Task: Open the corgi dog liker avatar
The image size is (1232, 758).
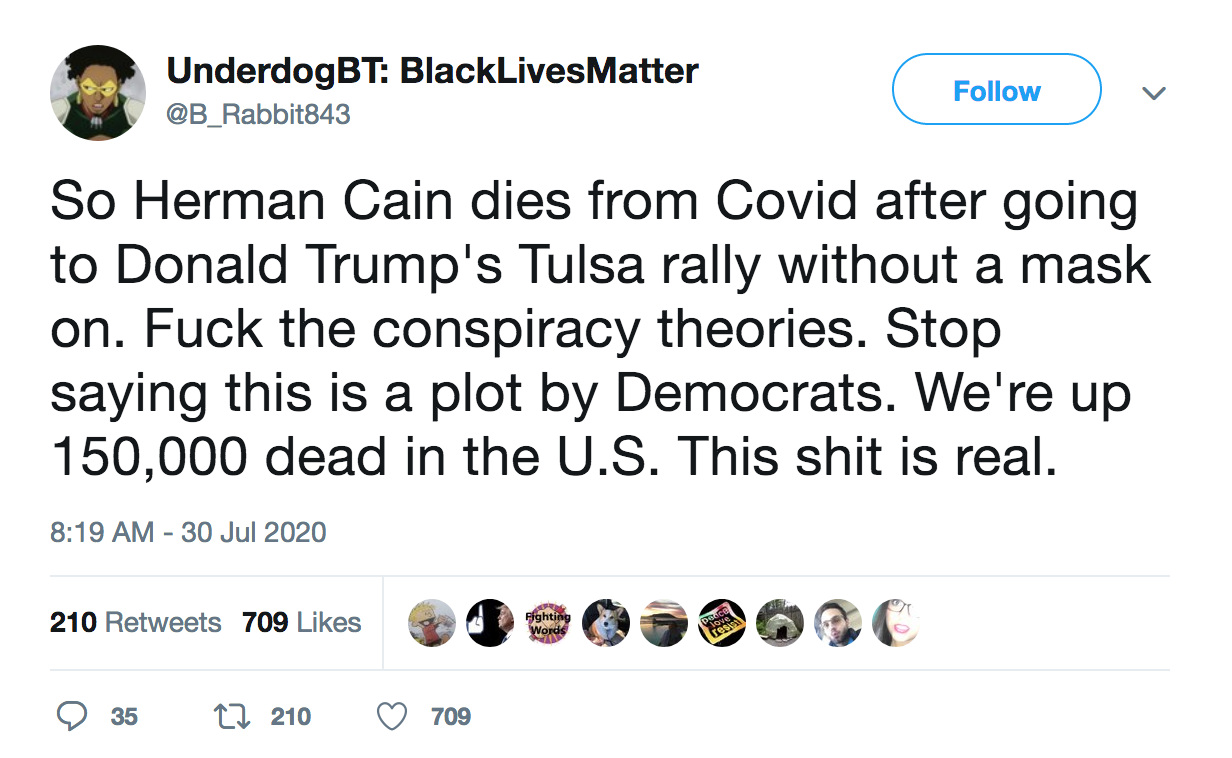Action: (606, 623)
